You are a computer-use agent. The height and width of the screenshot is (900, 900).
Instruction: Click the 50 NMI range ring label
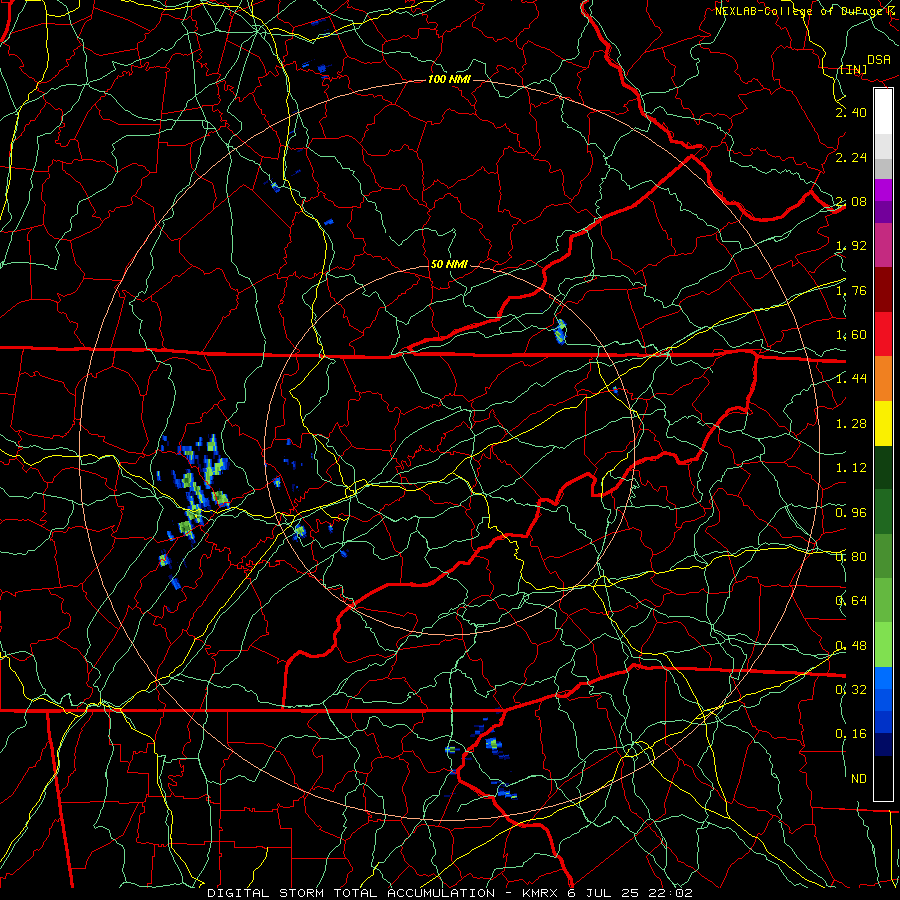[x=449, y=264]
